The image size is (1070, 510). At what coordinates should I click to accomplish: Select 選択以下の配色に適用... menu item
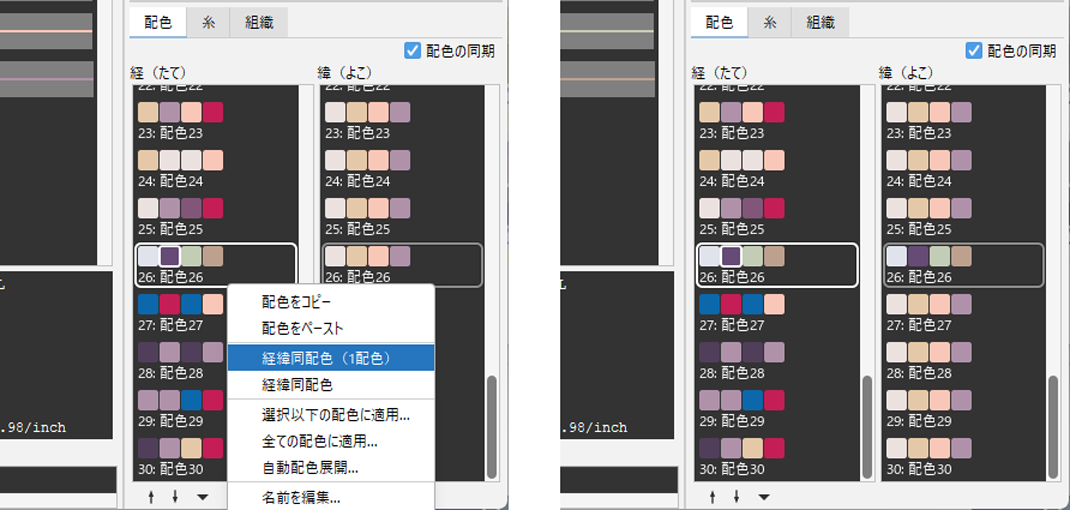point(335,414)
